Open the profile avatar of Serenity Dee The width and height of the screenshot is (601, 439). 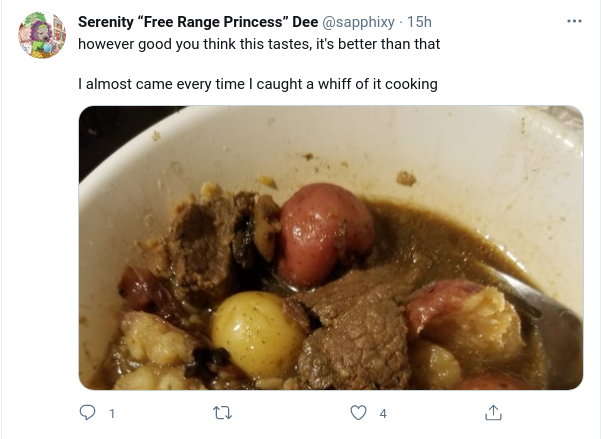tap(42, 35)
